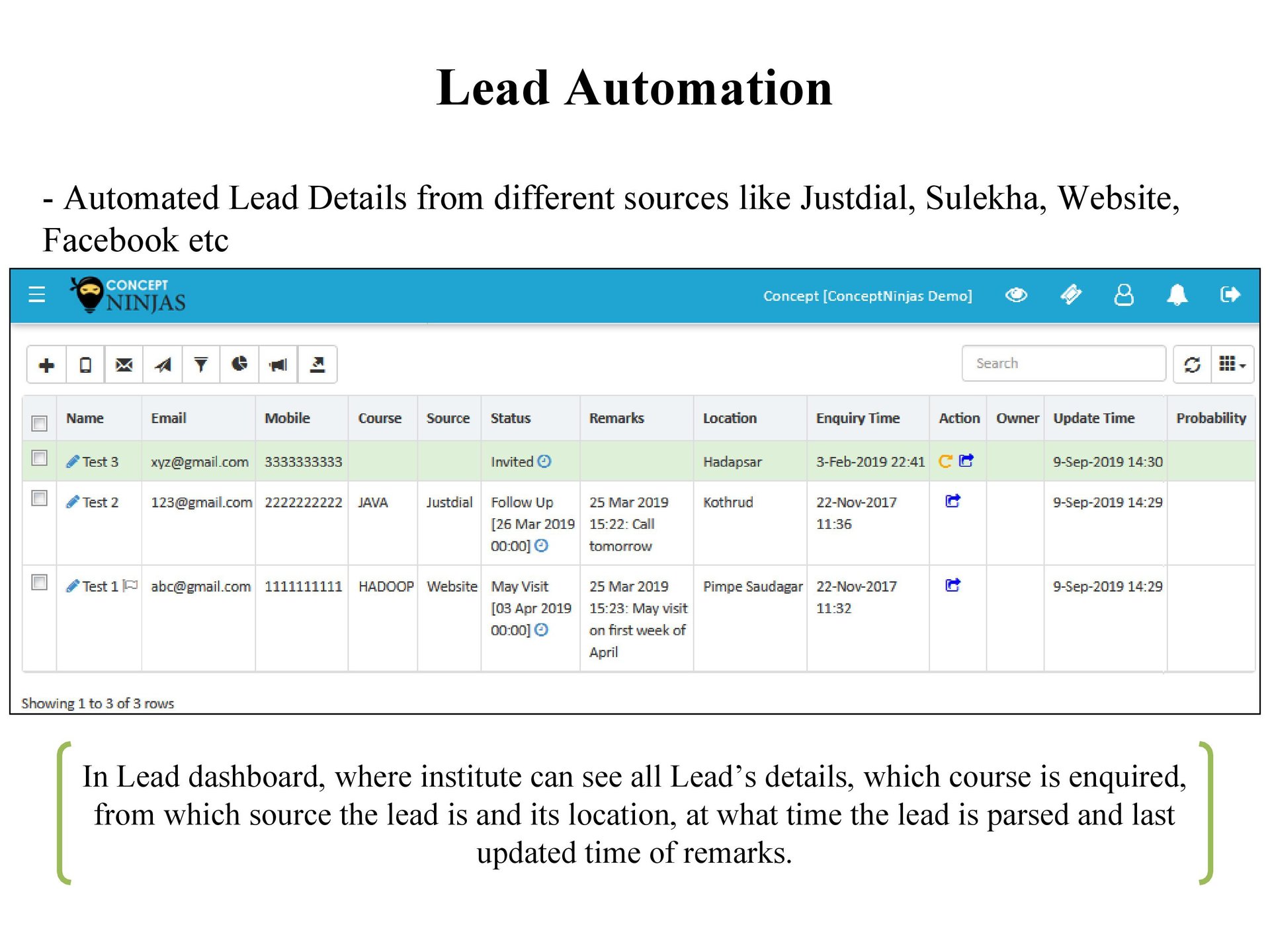1270x952 pixels.
Task: Toggle the select-all header checkbox
Action: coord(40,423)
